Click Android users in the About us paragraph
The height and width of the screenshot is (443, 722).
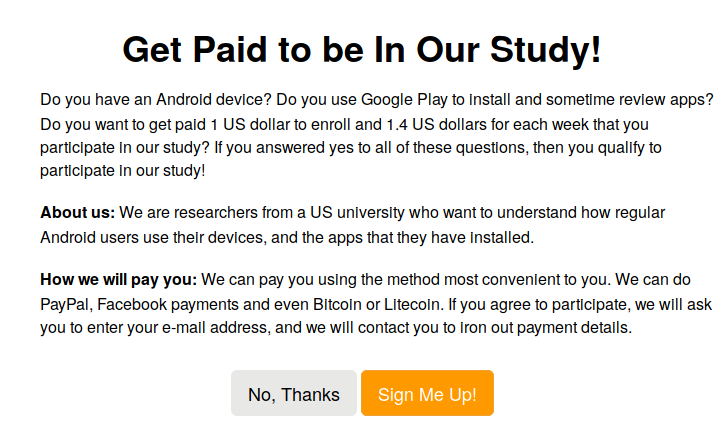point(89,238)
